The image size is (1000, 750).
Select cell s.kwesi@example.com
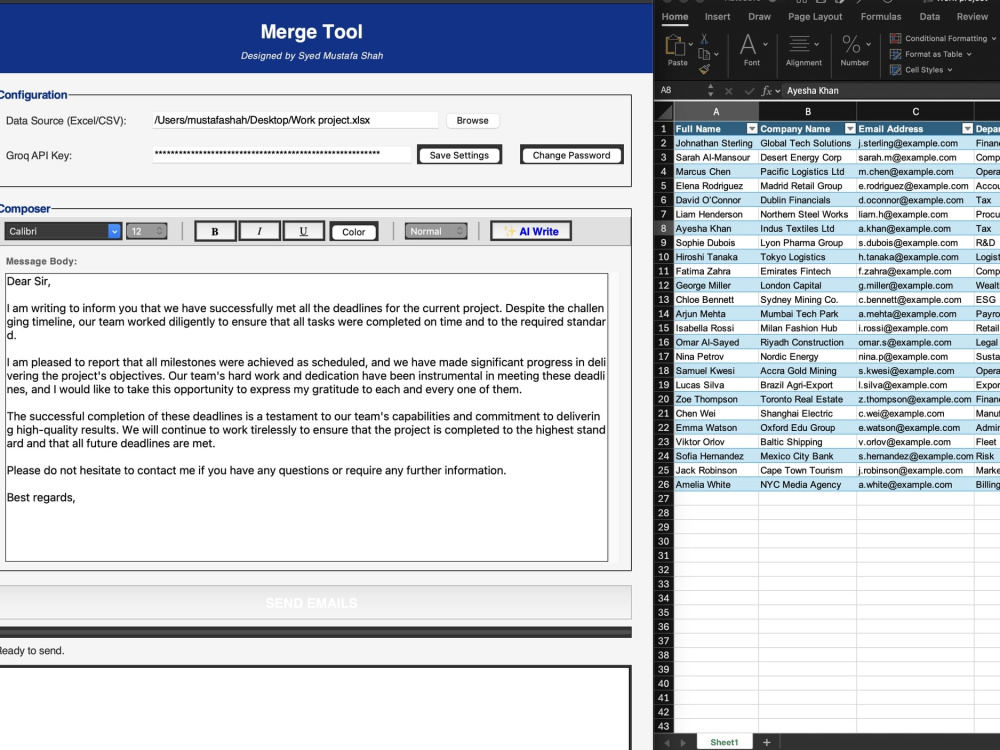pyautogui.click(x=915, y=371)
